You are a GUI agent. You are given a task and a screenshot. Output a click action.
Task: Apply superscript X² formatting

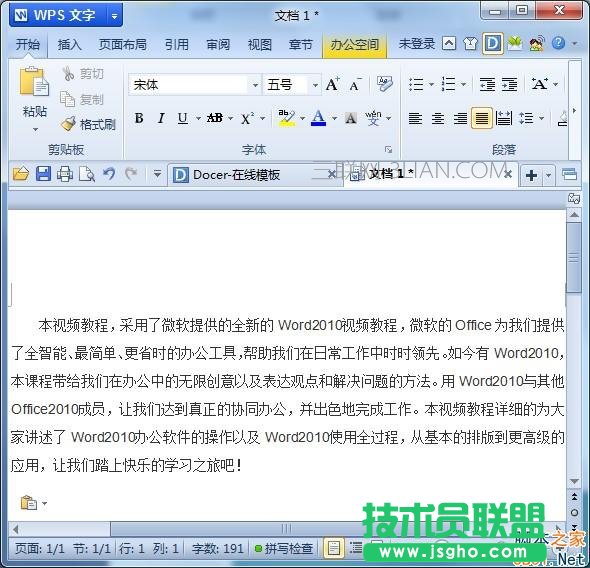pos(248,119)
